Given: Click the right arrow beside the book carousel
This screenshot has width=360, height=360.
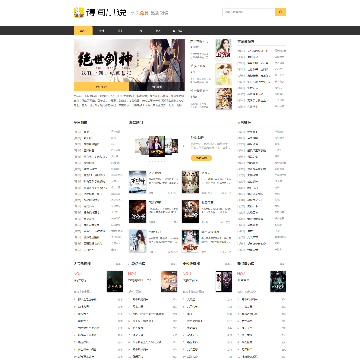Looking at the screenshot, I should (183, 146).
